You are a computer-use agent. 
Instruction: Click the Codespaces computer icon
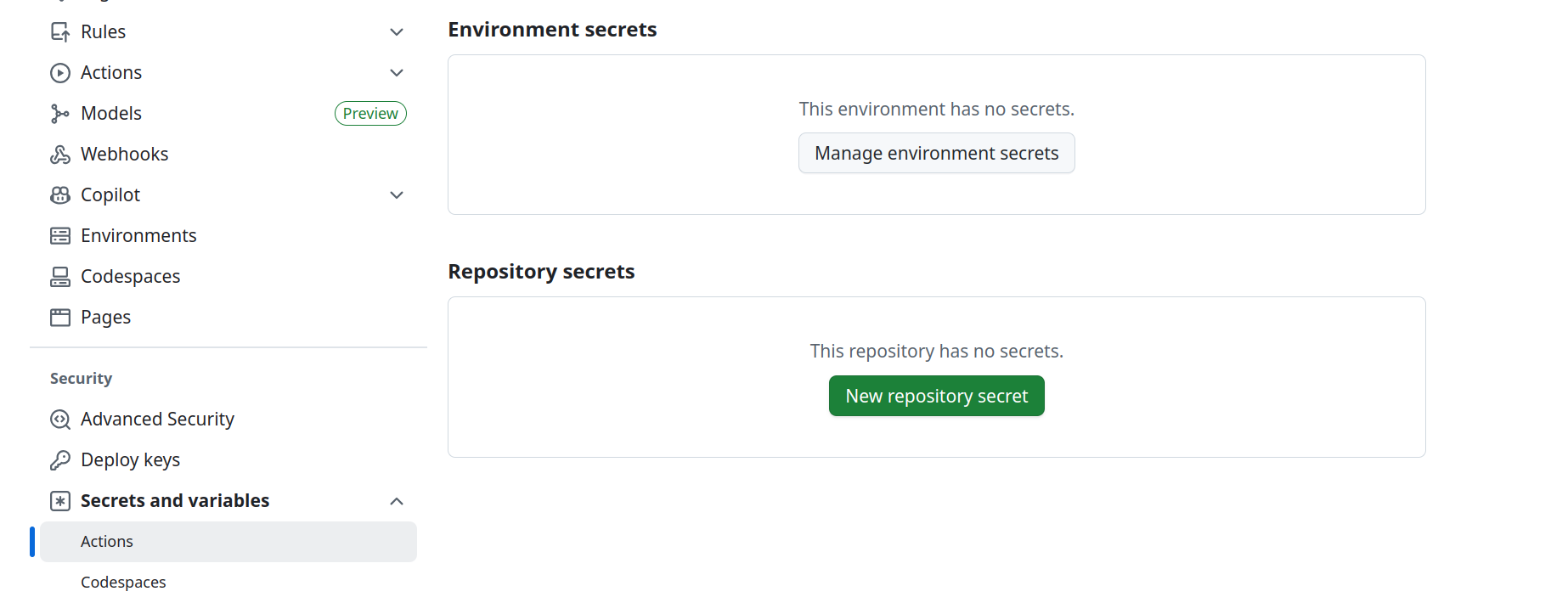point(60,277)
